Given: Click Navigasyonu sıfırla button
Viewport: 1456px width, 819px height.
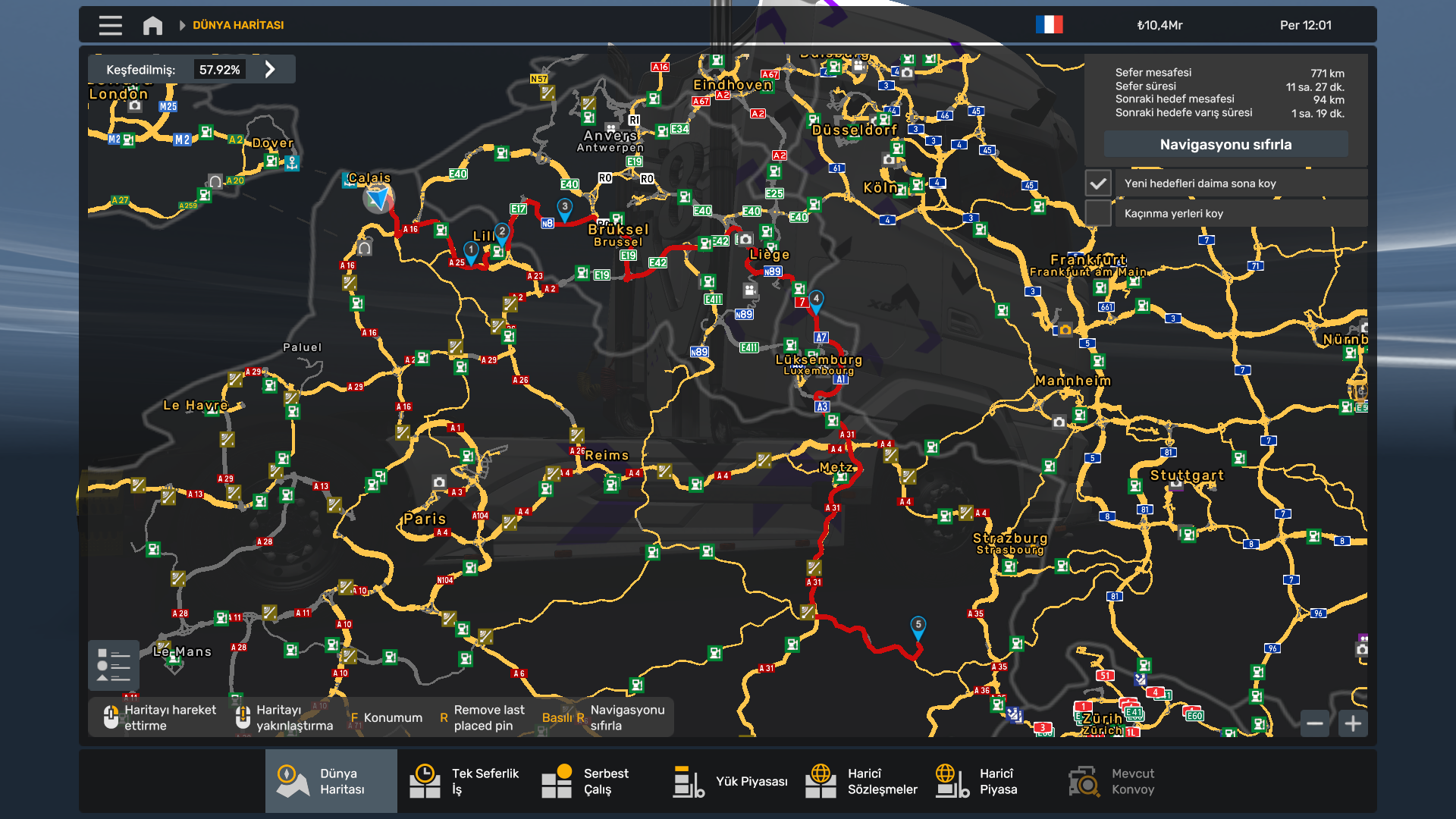Looking at the screenshot, I should (x=1225, y=144).
